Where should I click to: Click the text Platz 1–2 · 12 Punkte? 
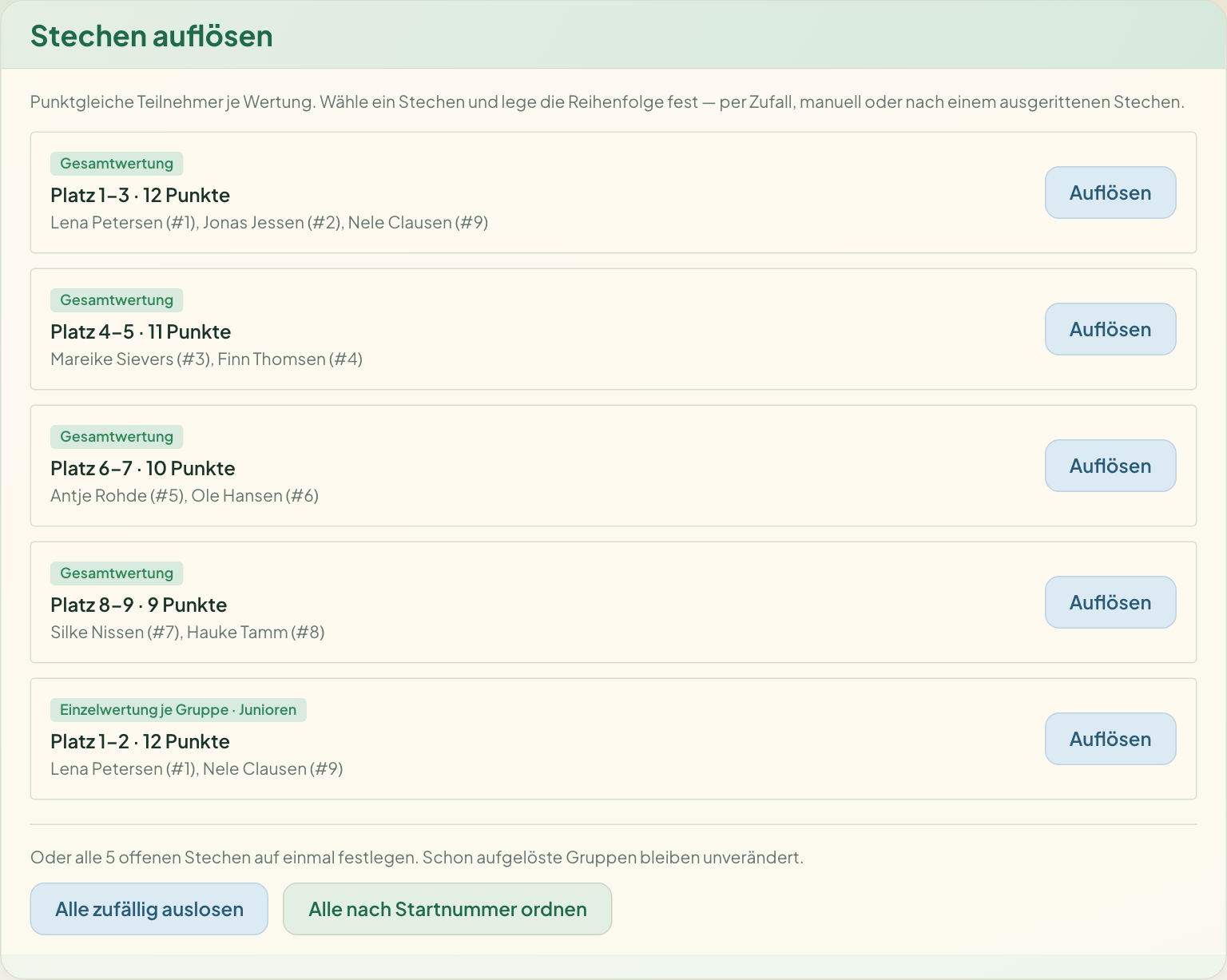pyautogui.click(x=141, y=742)
